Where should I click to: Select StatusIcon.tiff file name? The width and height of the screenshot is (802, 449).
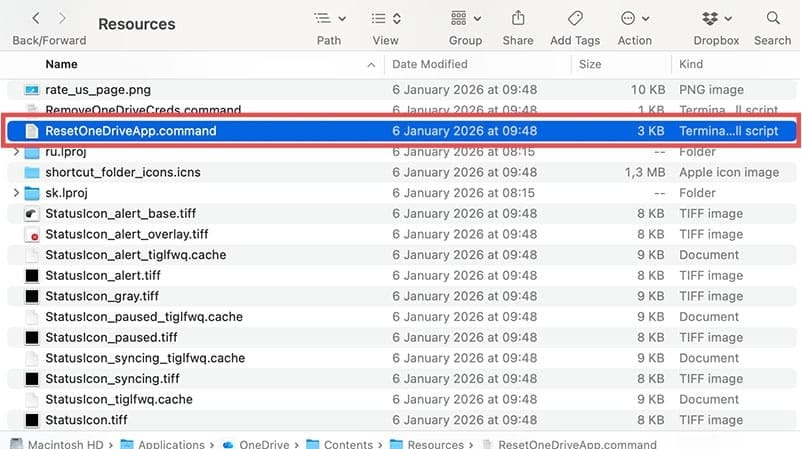click(x=86, y=420)
